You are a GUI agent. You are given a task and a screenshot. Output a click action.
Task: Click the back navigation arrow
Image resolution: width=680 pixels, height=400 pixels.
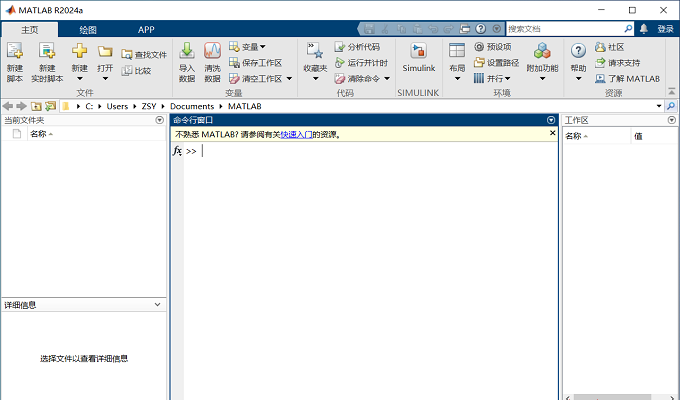click(7, 106)
